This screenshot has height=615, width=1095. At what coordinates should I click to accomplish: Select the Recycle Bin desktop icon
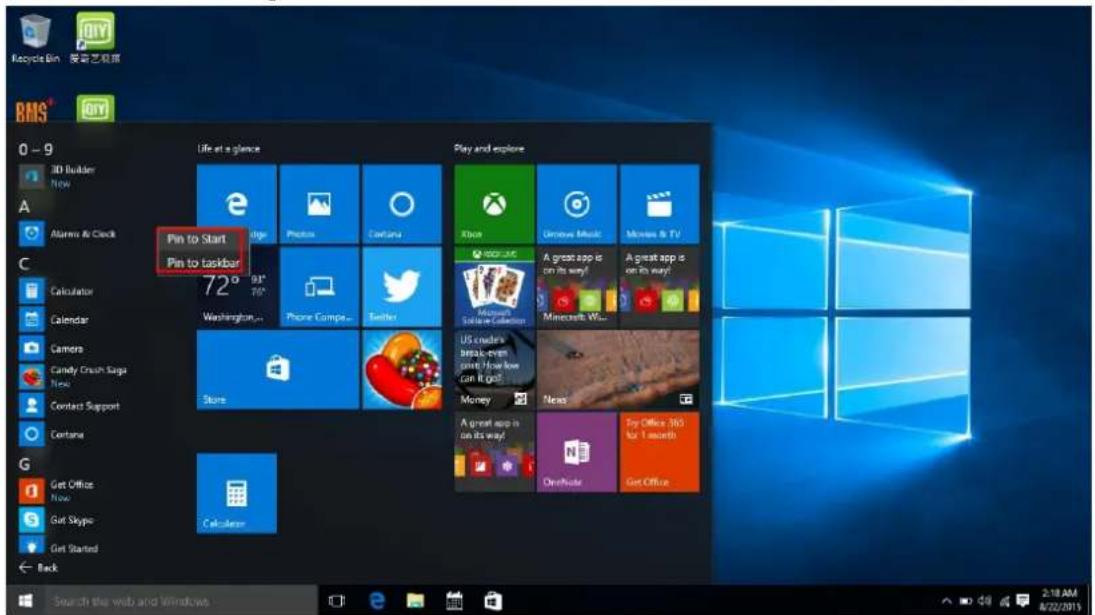(35, 39)
